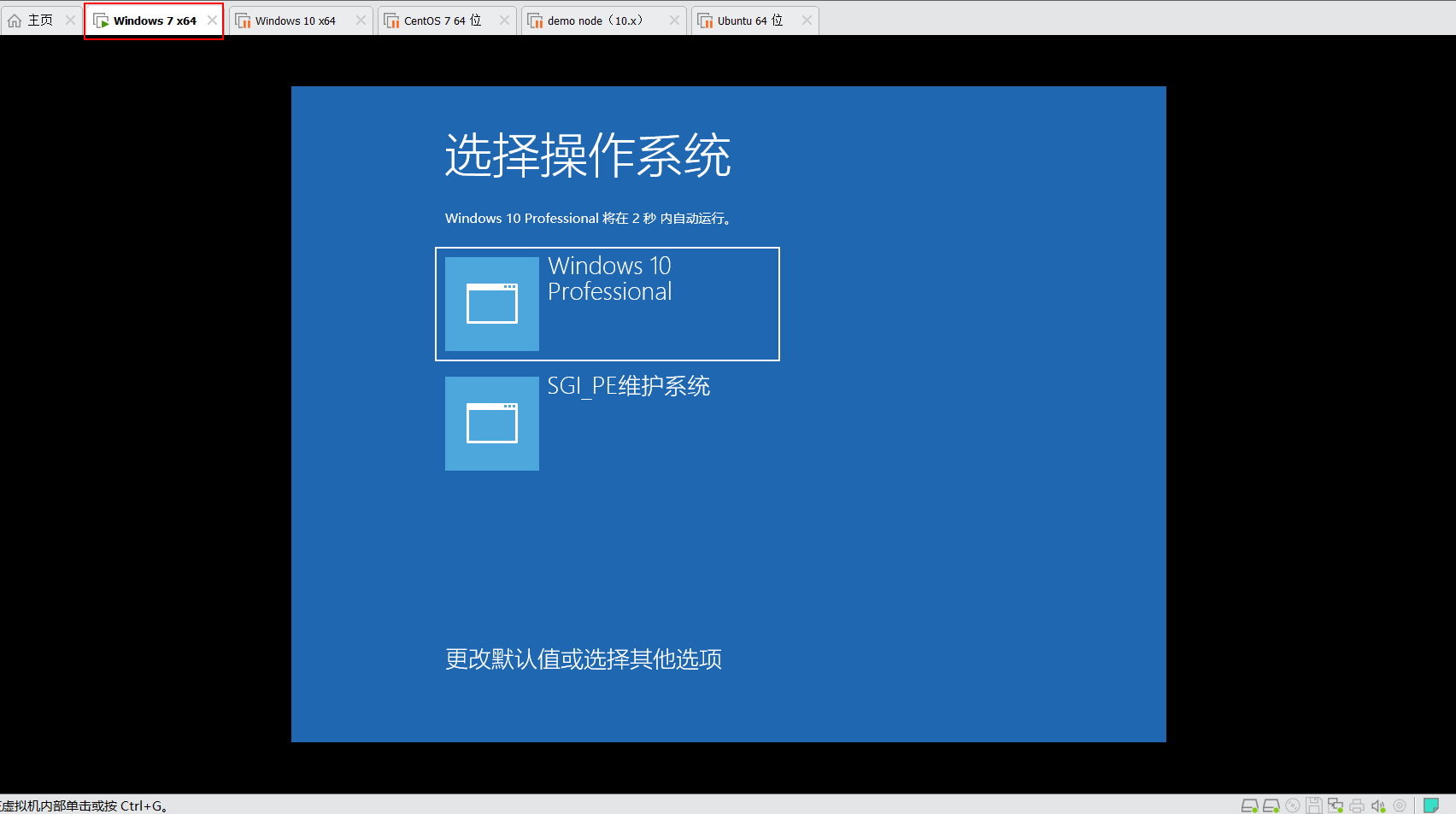The height and width of the screenshot is (814, 1456).
Task: Click the CD/DVD drive status icon
Action: (1293, 805)
